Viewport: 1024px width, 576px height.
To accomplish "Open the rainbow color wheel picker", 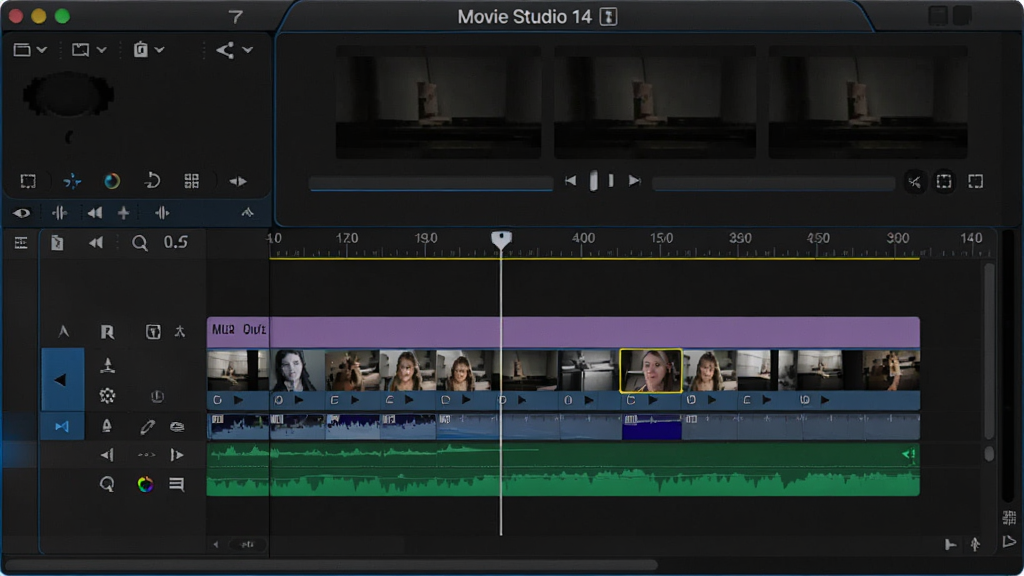I will pyautogui.click(x=145, y=484).
